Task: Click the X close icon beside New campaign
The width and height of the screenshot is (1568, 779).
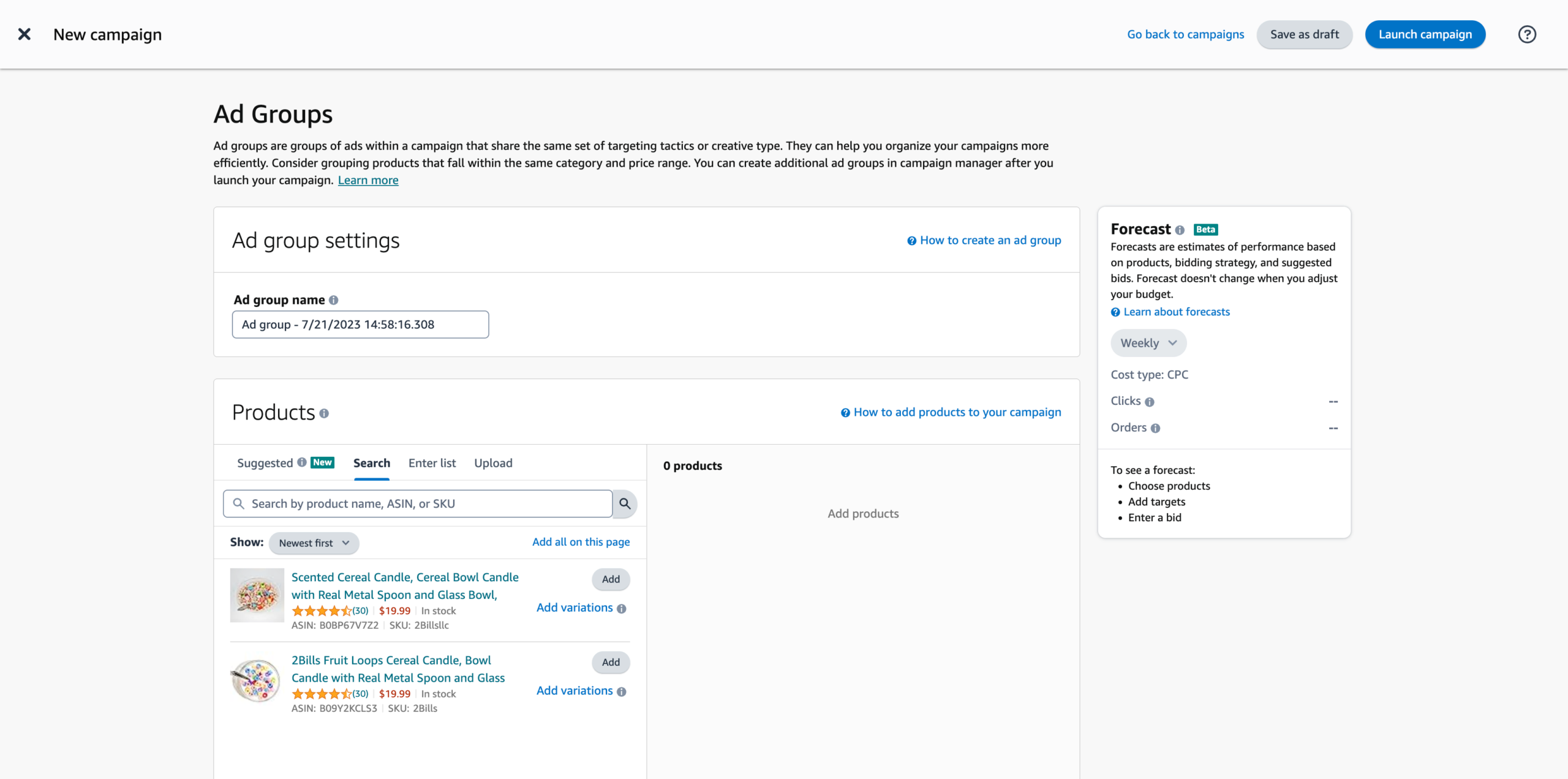Action: click(x=24, y=34)
